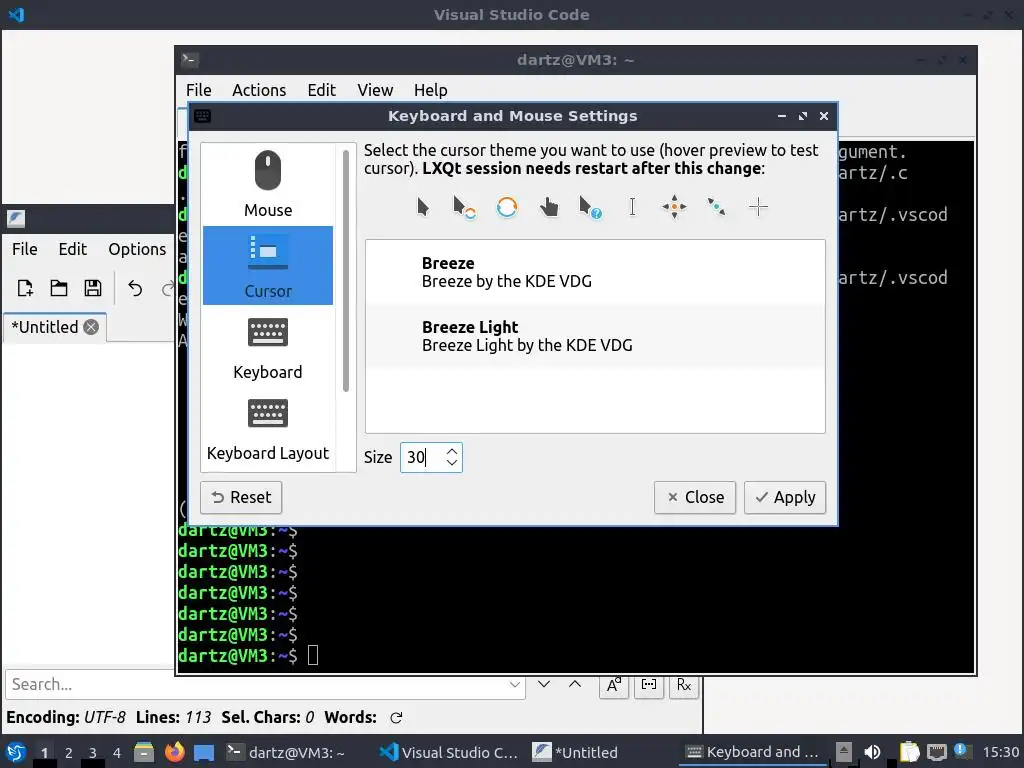Open the LXQt application menu
Image resolution: width=1024 pixels, height=768 pixels.
coord(16,752)
